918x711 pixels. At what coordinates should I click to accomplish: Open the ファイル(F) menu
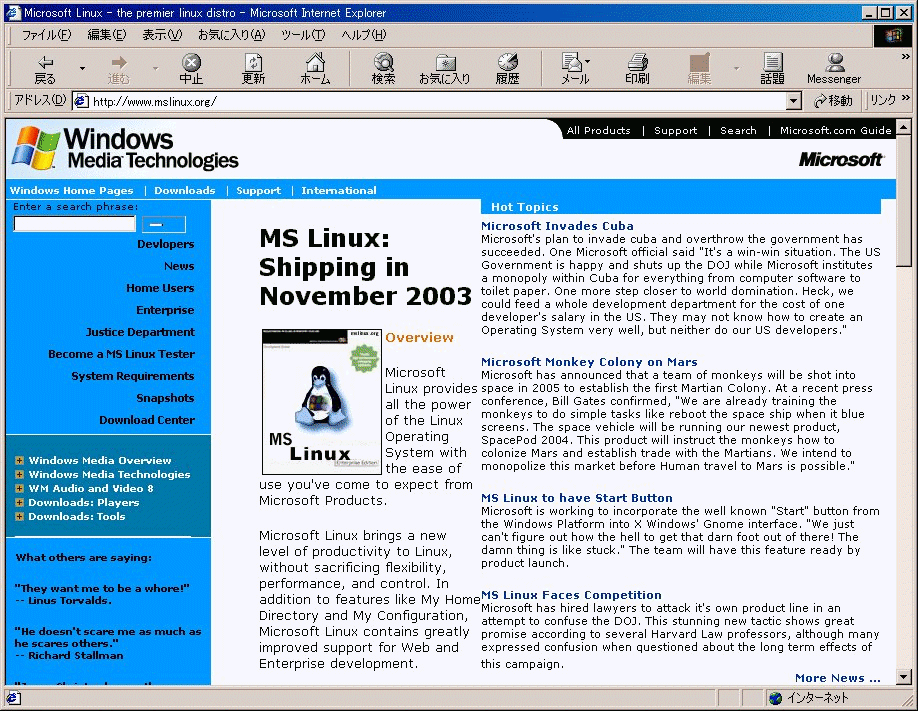(x=47, y=35)
